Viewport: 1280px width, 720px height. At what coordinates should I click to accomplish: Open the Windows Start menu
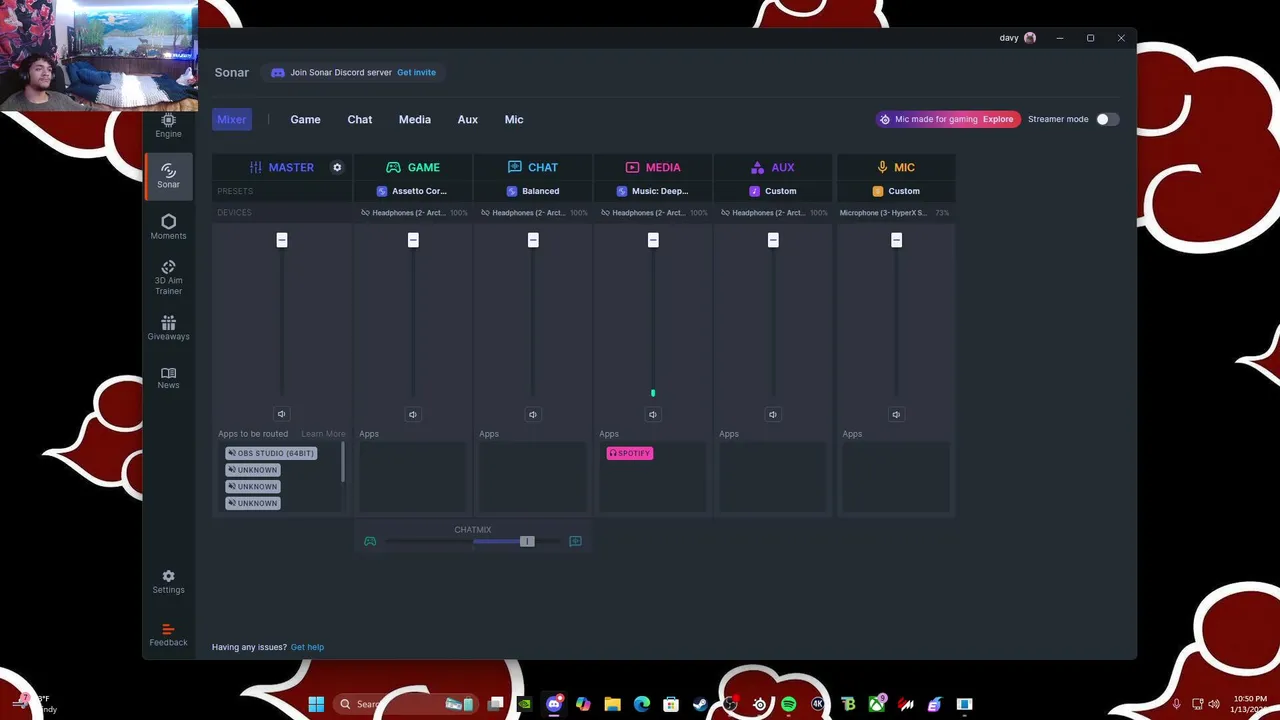316,704
